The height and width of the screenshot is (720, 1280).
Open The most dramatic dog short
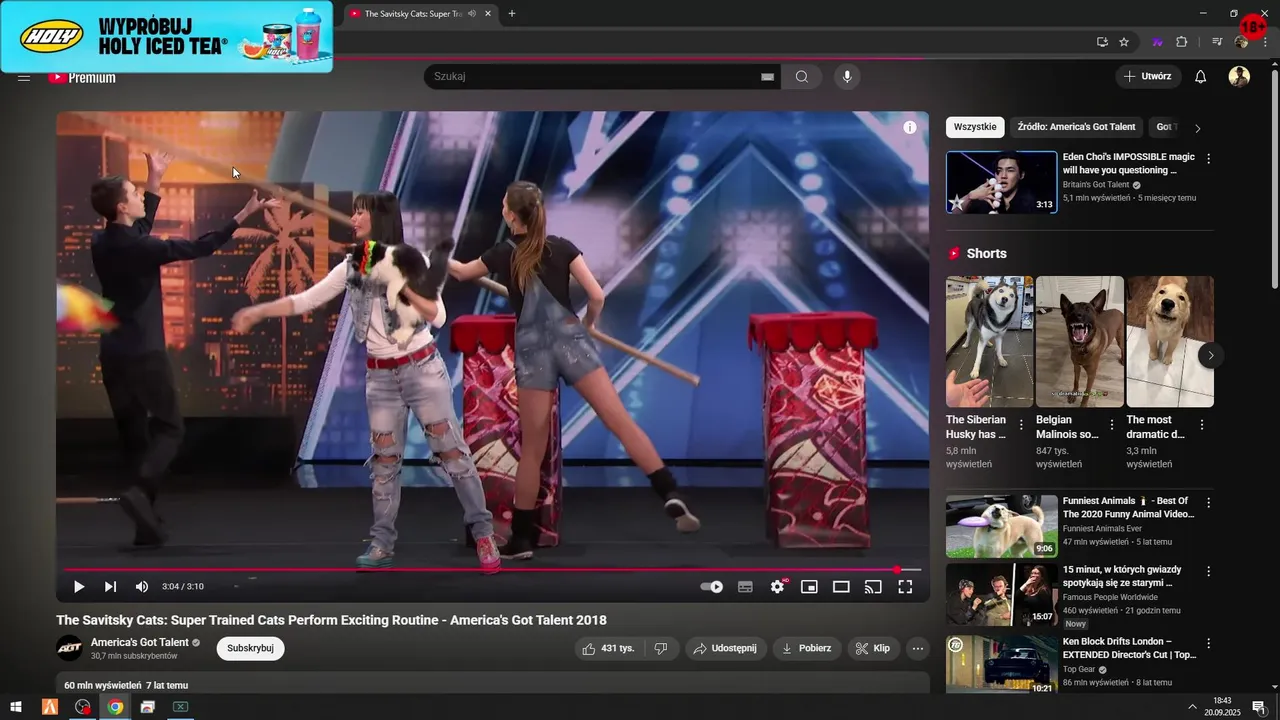click(1170, 342)
